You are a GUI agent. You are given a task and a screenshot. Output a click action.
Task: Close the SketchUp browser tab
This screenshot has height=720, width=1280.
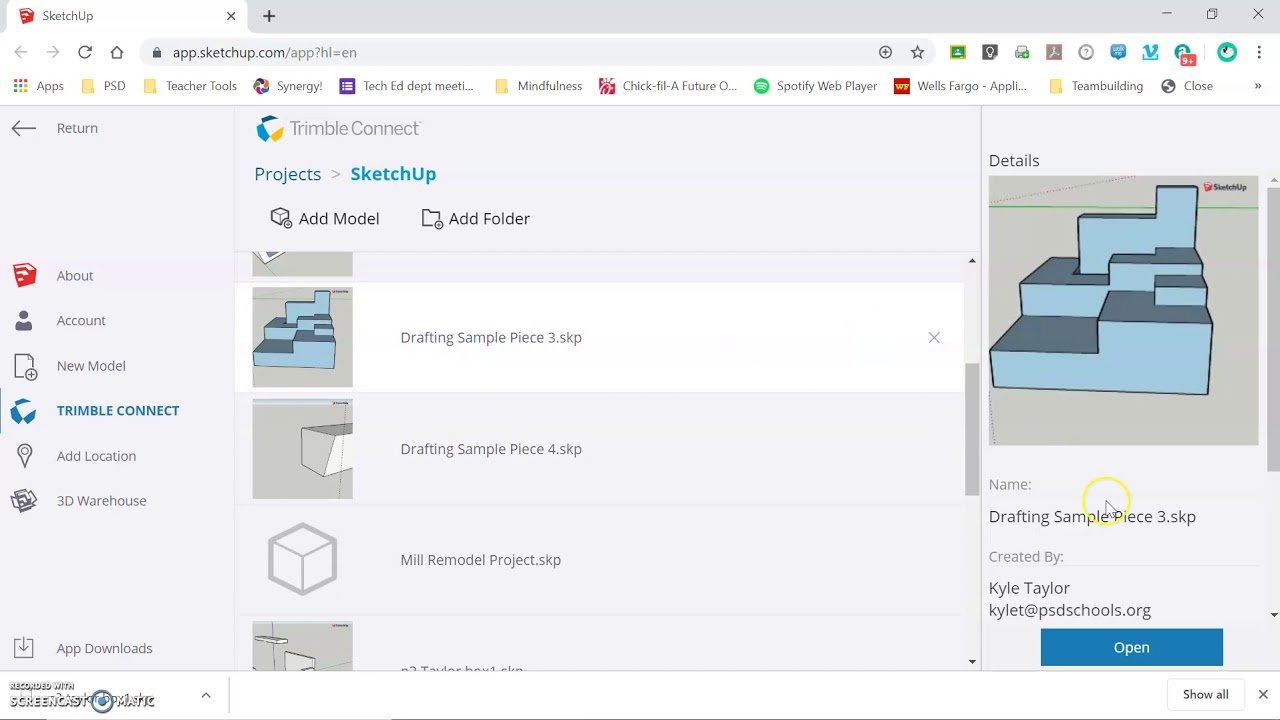231,16
